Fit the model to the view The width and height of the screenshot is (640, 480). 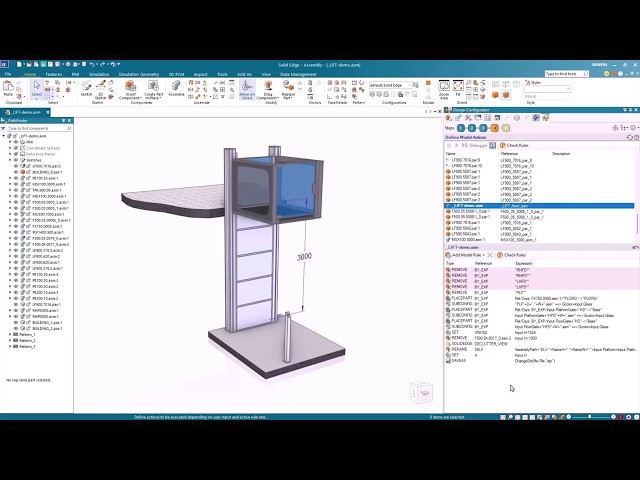tap(458, 88)
